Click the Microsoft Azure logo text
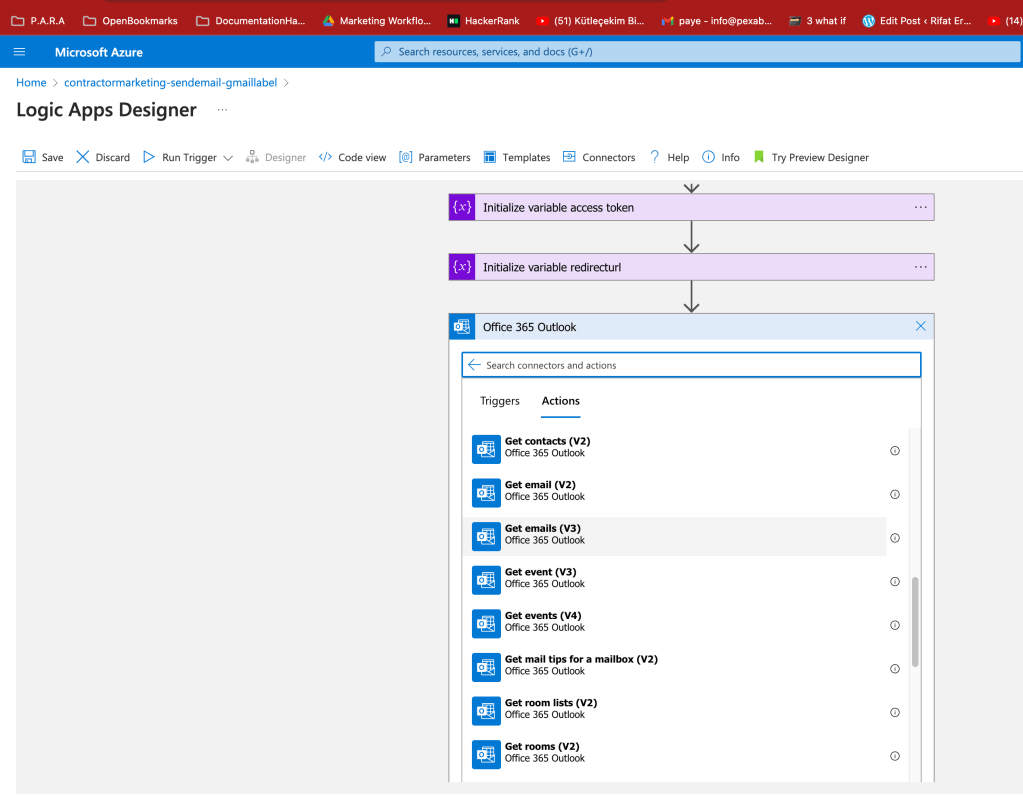 pos(99,52)
